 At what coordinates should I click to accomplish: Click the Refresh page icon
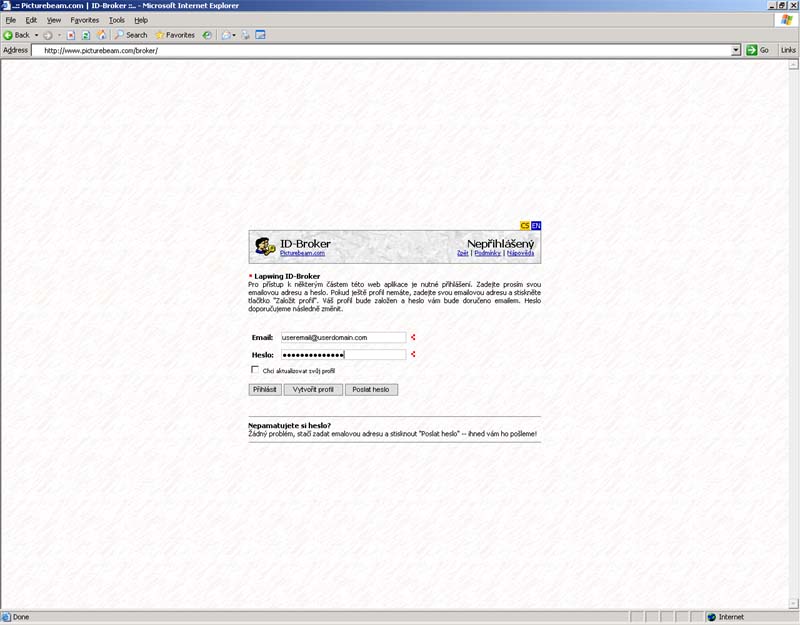coord(86,35)
